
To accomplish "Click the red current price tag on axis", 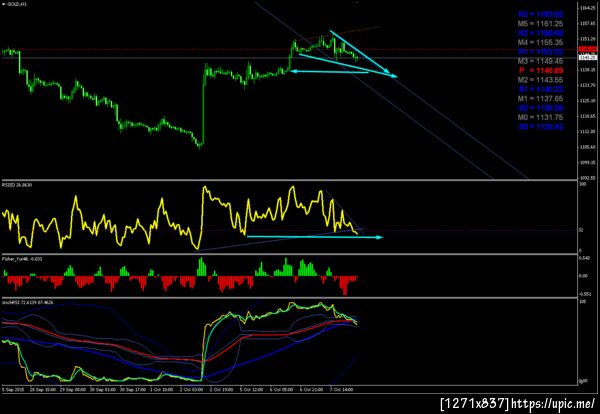I will point(588,49).
